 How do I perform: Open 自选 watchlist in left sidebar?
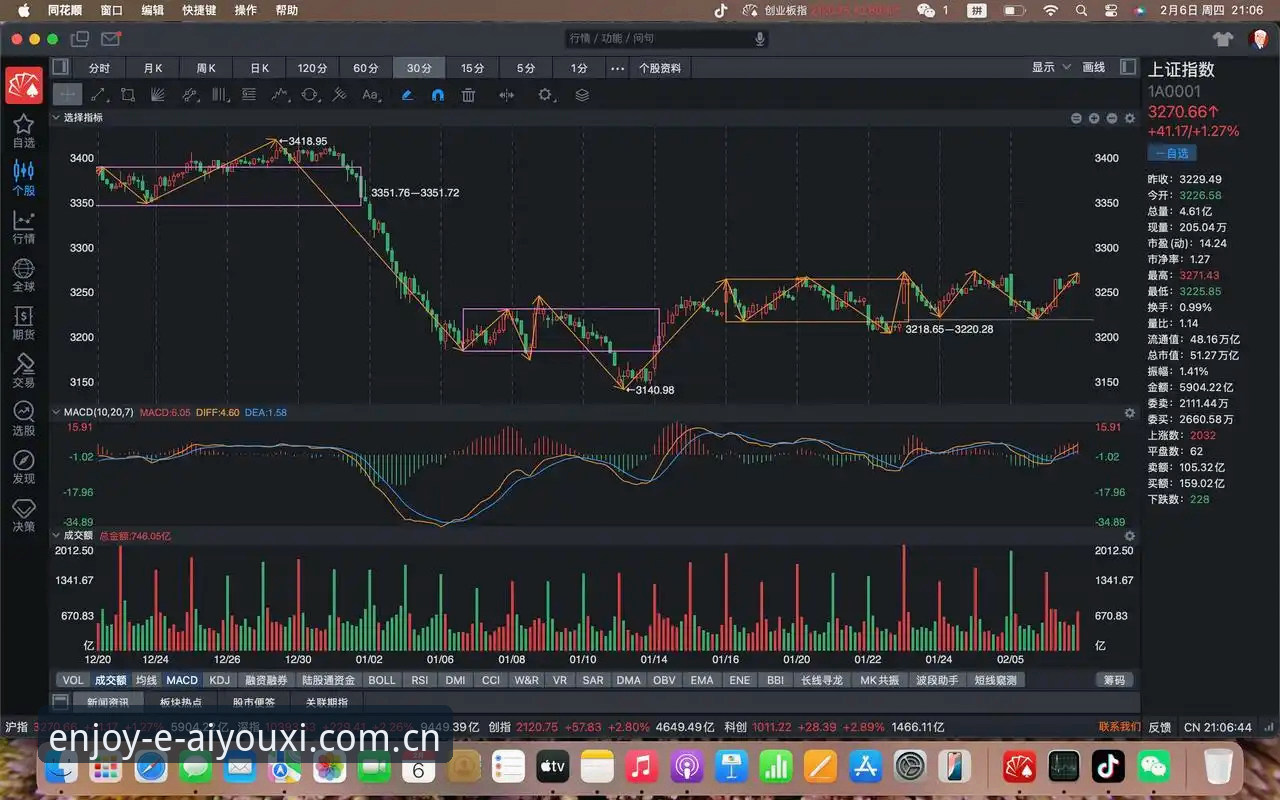coord(23,131)
